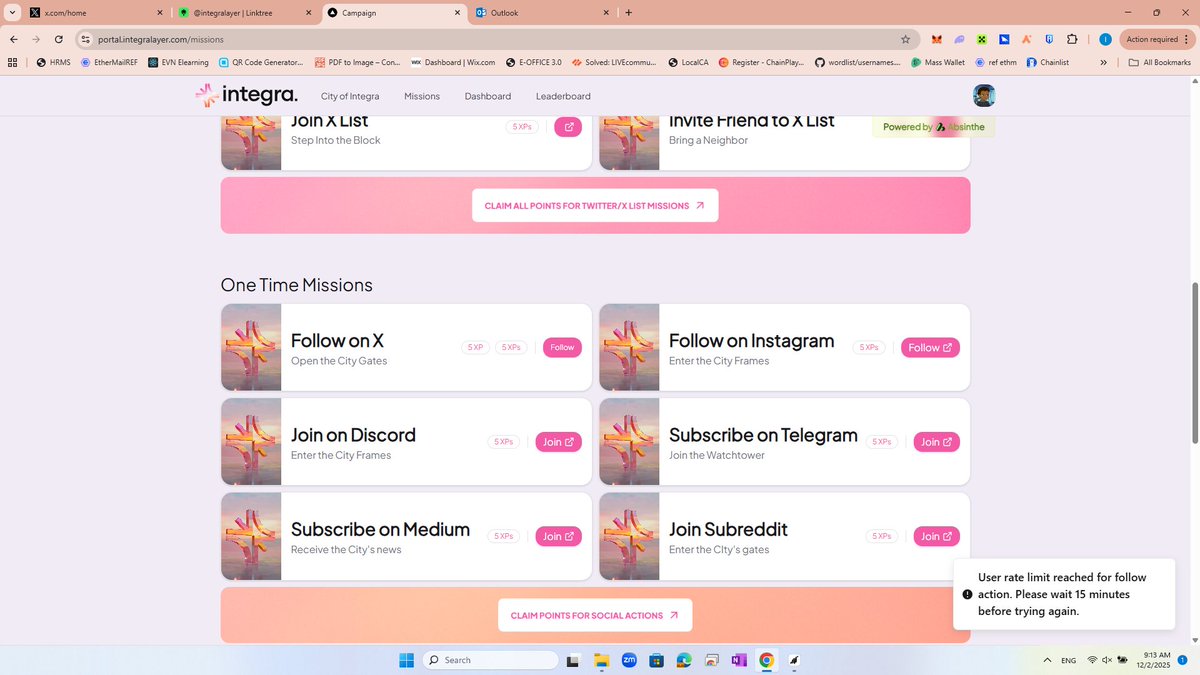Click the Windows Start button
1200x675 pixels.
407,660
